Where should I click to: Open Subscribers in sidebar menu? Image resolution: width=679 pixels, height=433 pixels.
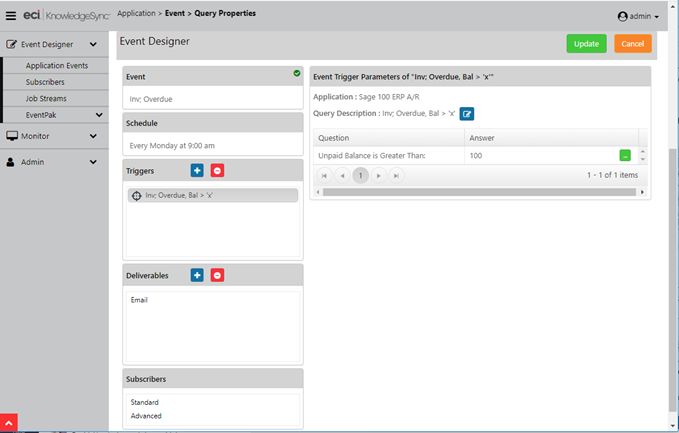pos(45,82)
